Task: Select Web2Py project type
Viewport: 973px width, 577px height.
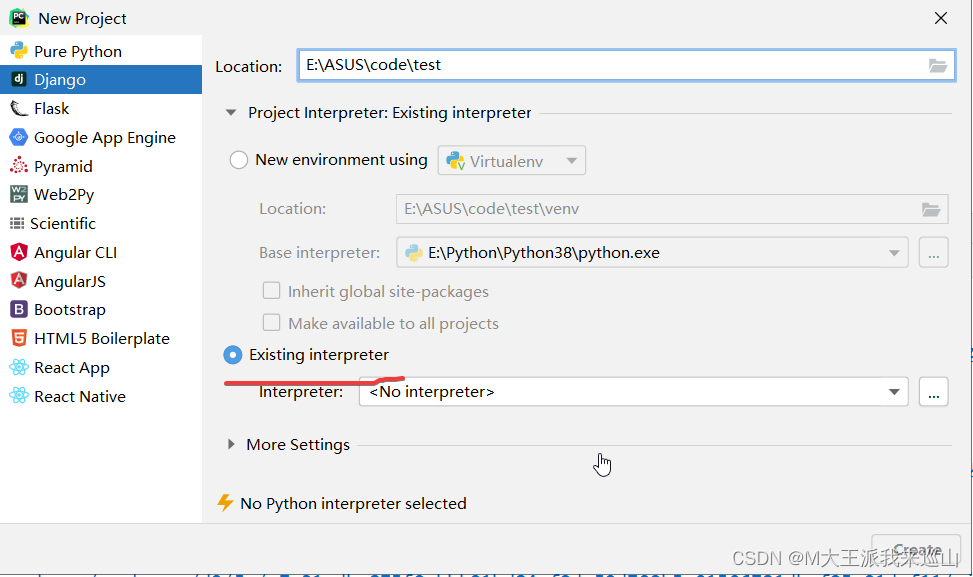Action: point(101,195)
